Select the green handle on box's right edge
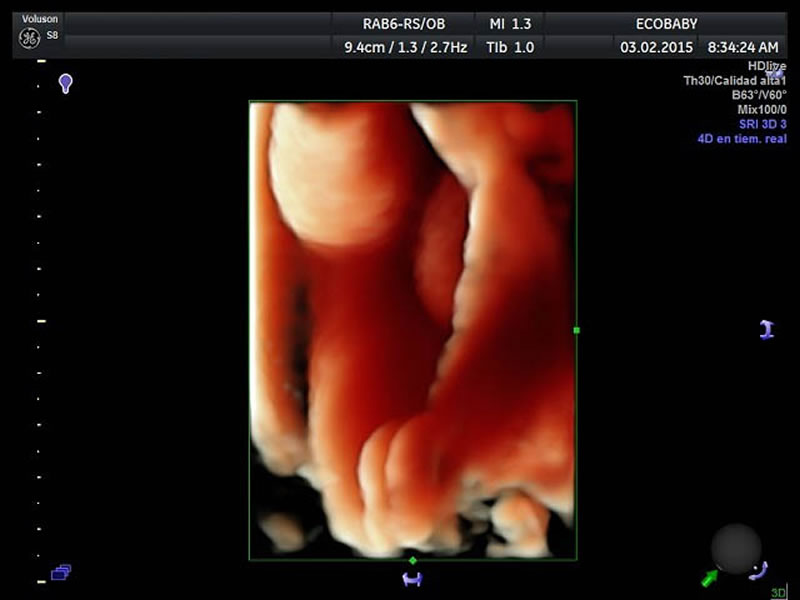Image resolution: width=800 pixels, height=600 pixels. pyautogui.click(x=576, y=329)
